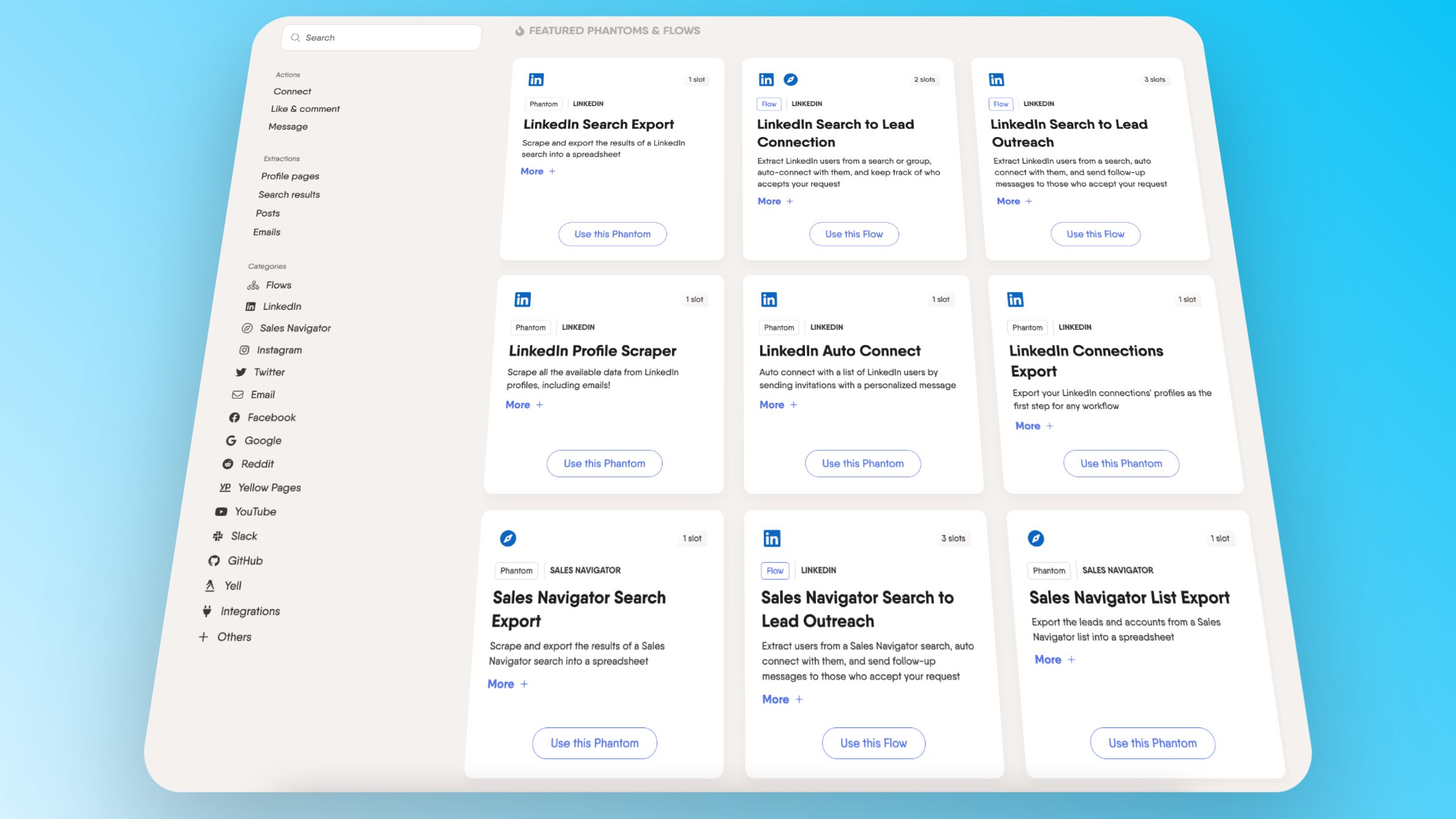The width and height of the screenshot is (1456, 819).
Task: Click the Slack icon in the categories sidebar
Action: pyautogui.click(x=218, y=536)
